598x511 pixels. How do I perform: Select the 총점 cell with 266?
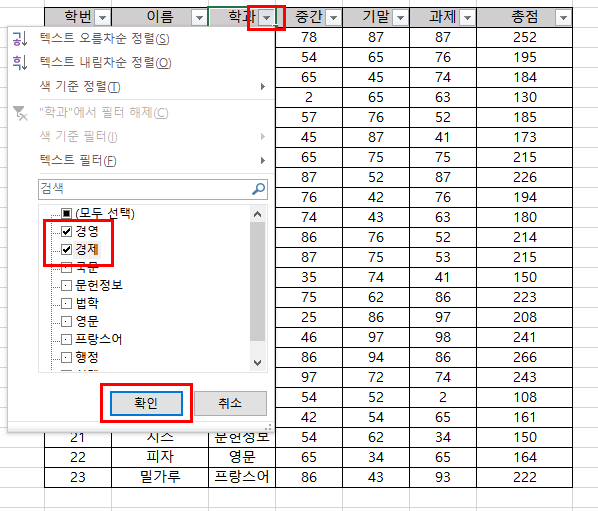(x=524, y=357)
